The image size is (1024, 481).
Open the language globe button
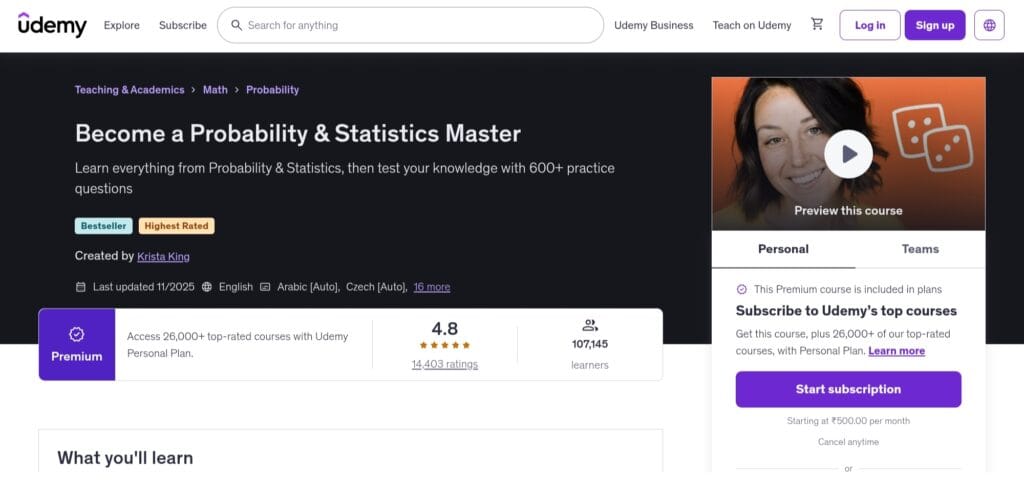pos(989,25)
